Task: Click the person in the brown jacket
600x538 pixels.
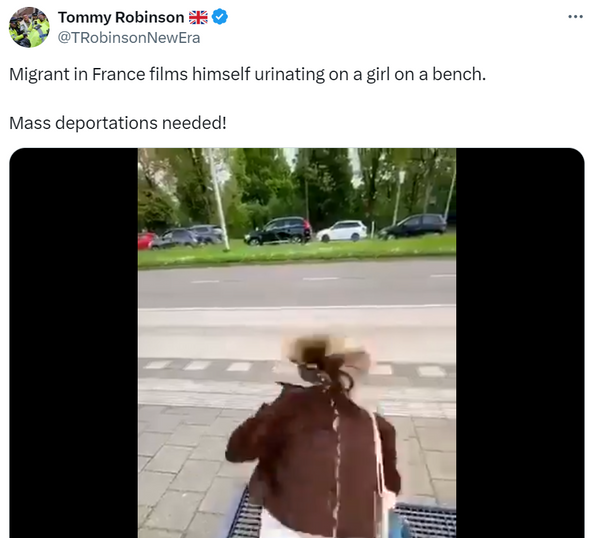Action: (x=314, y=436)
